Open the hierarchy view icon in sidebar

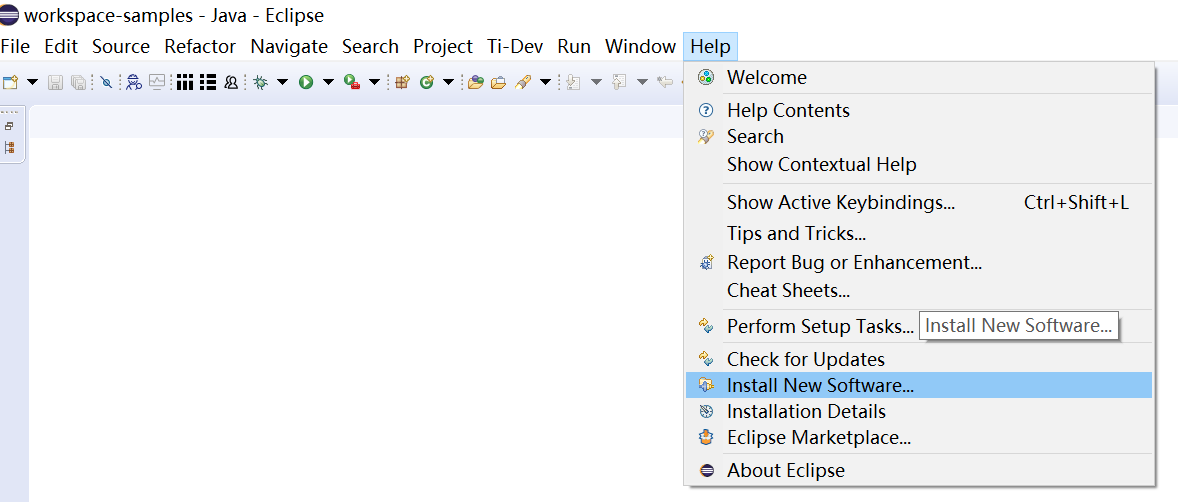10,147
